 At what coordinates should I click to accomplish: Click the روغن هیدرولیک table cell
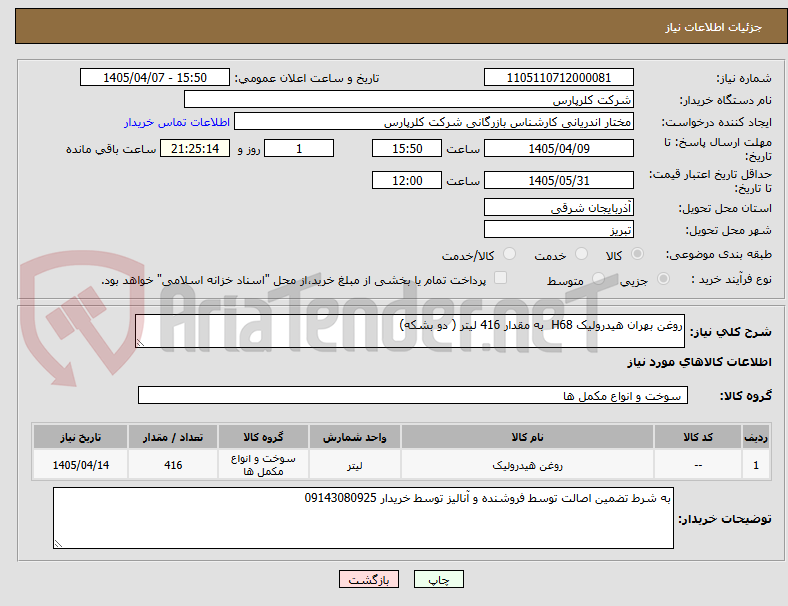coord(527,465)
